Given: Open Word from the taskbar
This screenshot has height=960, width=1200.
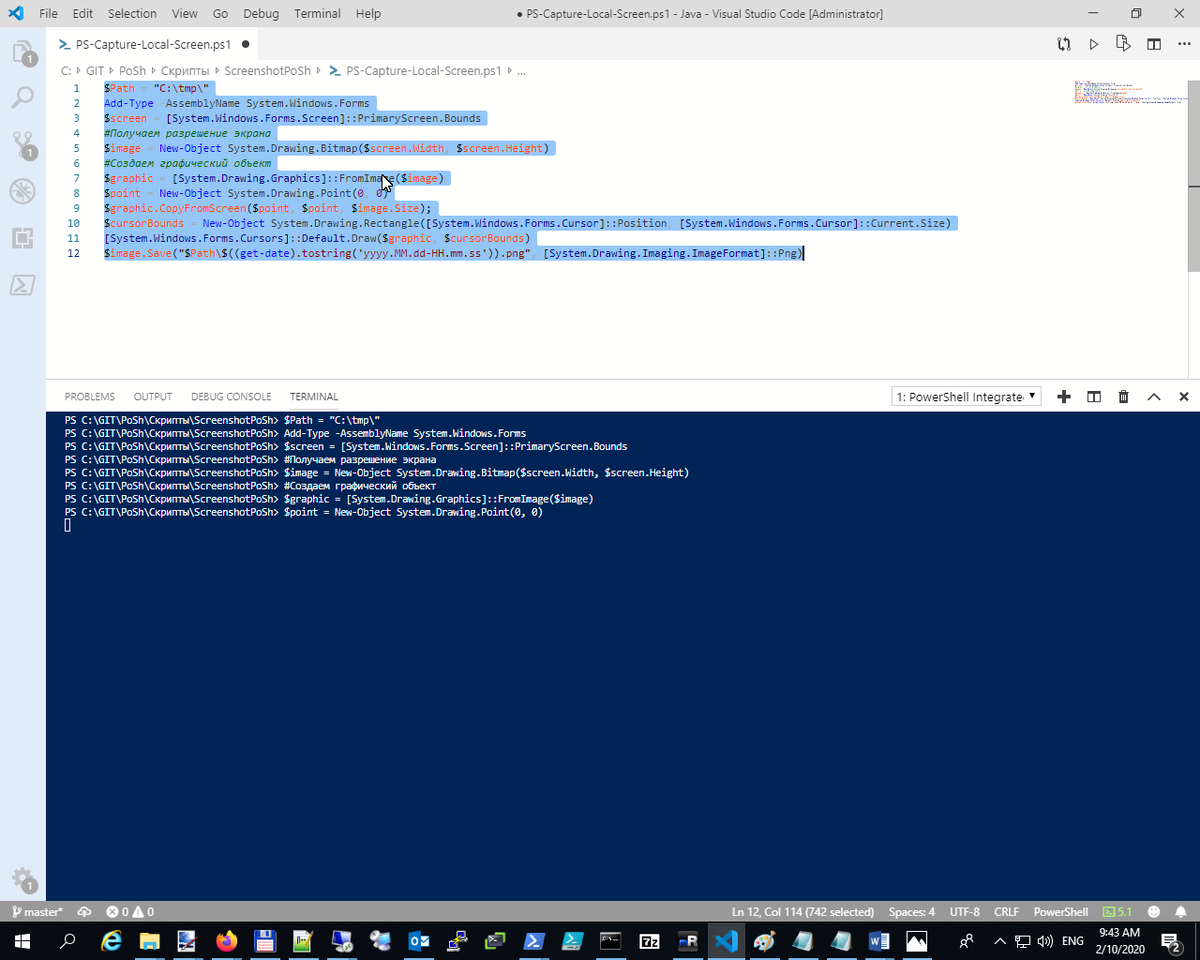Looking at the screenshot, I should tap(879, 941).
